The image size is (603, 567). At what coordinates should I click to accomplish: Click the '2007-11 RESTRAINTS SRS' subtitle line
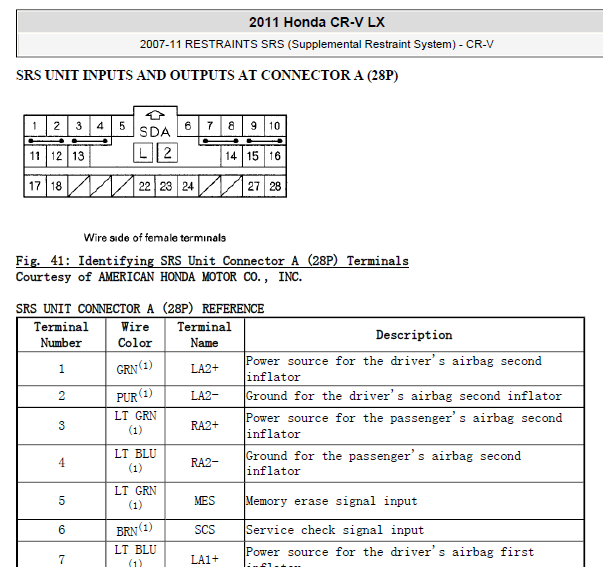coord(316,44)
